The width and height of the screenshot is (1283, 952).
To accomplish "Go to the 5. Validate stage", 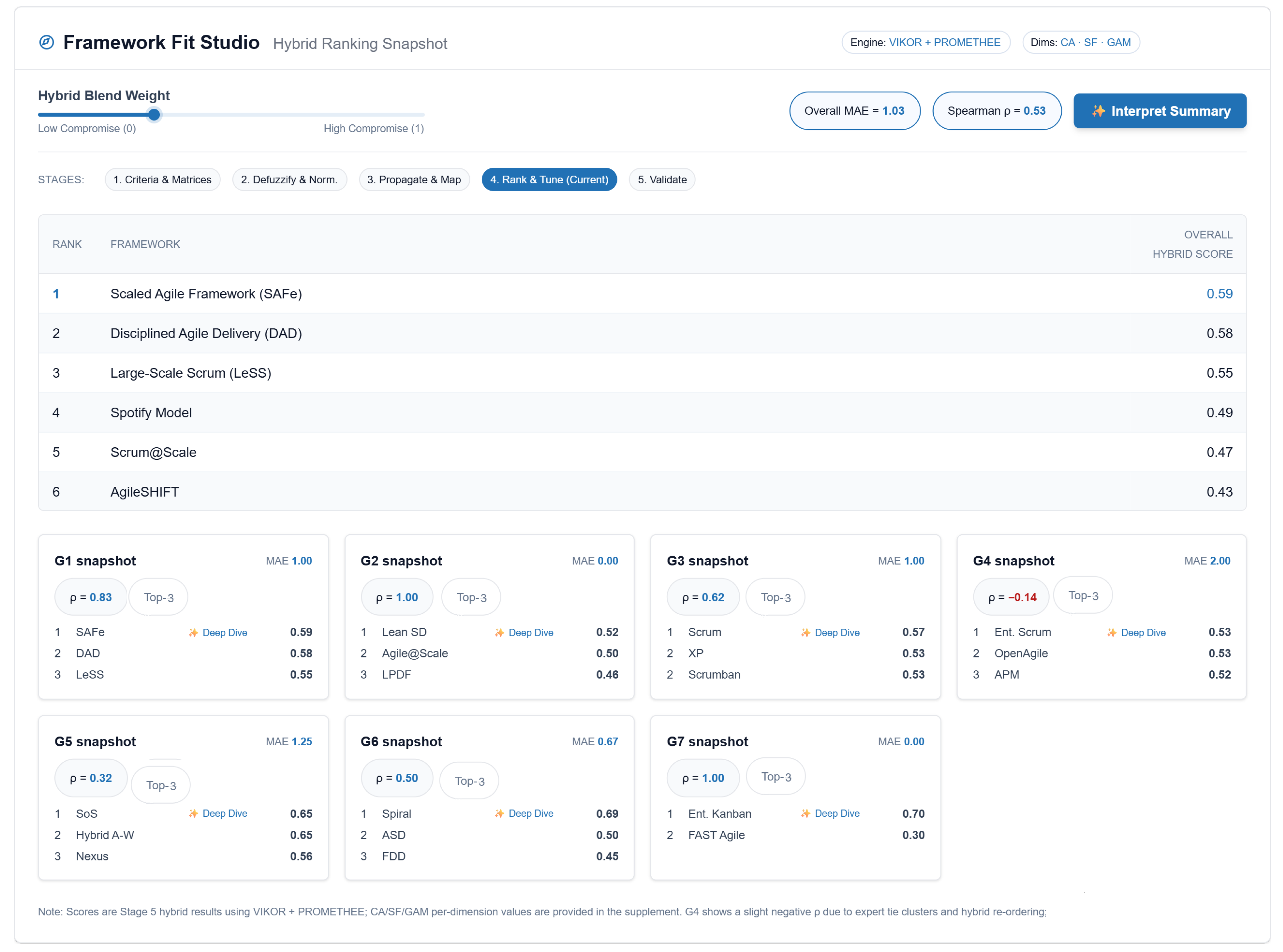I will [662, 179].
